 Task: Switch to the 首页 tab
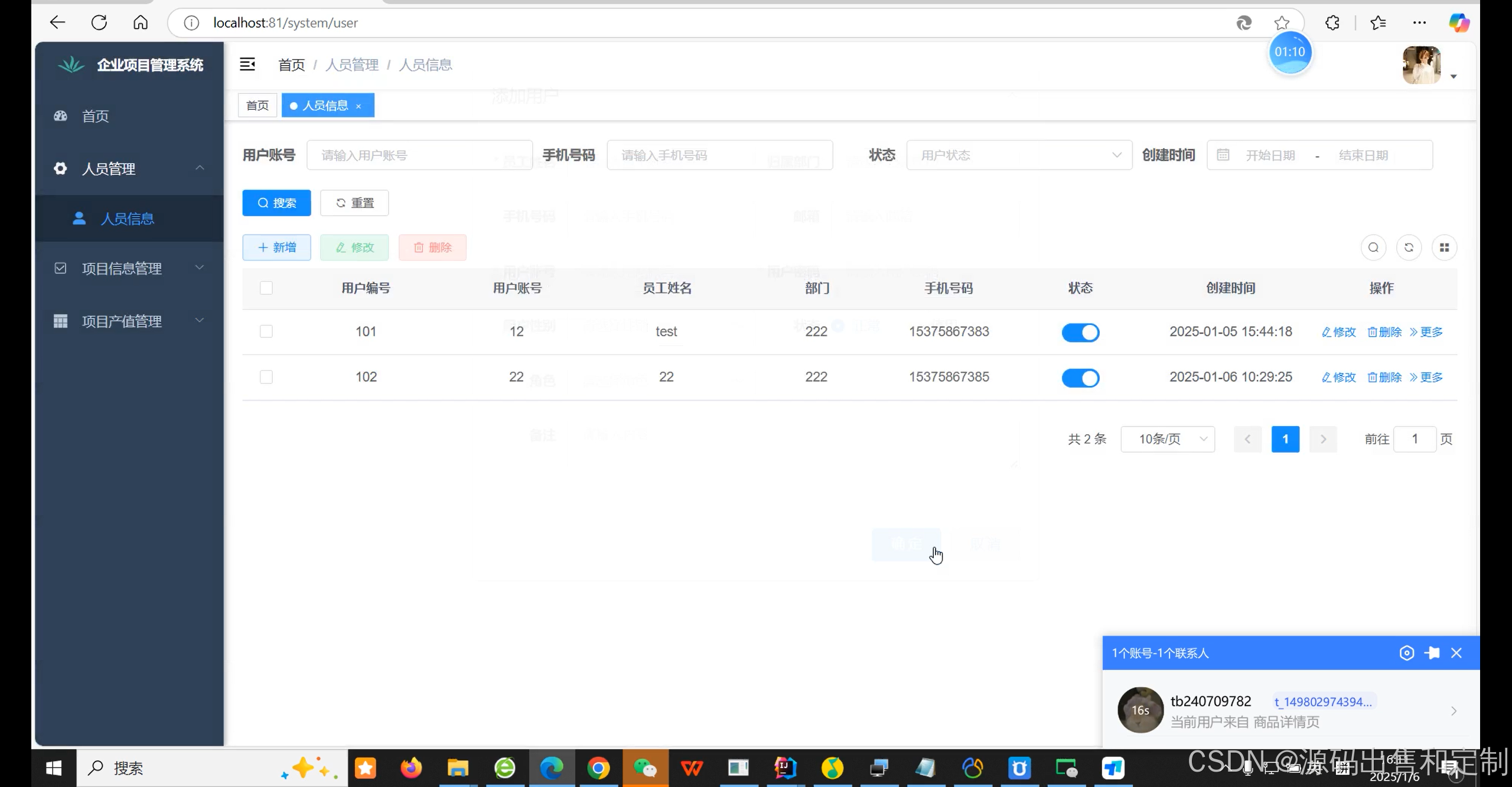258,106
